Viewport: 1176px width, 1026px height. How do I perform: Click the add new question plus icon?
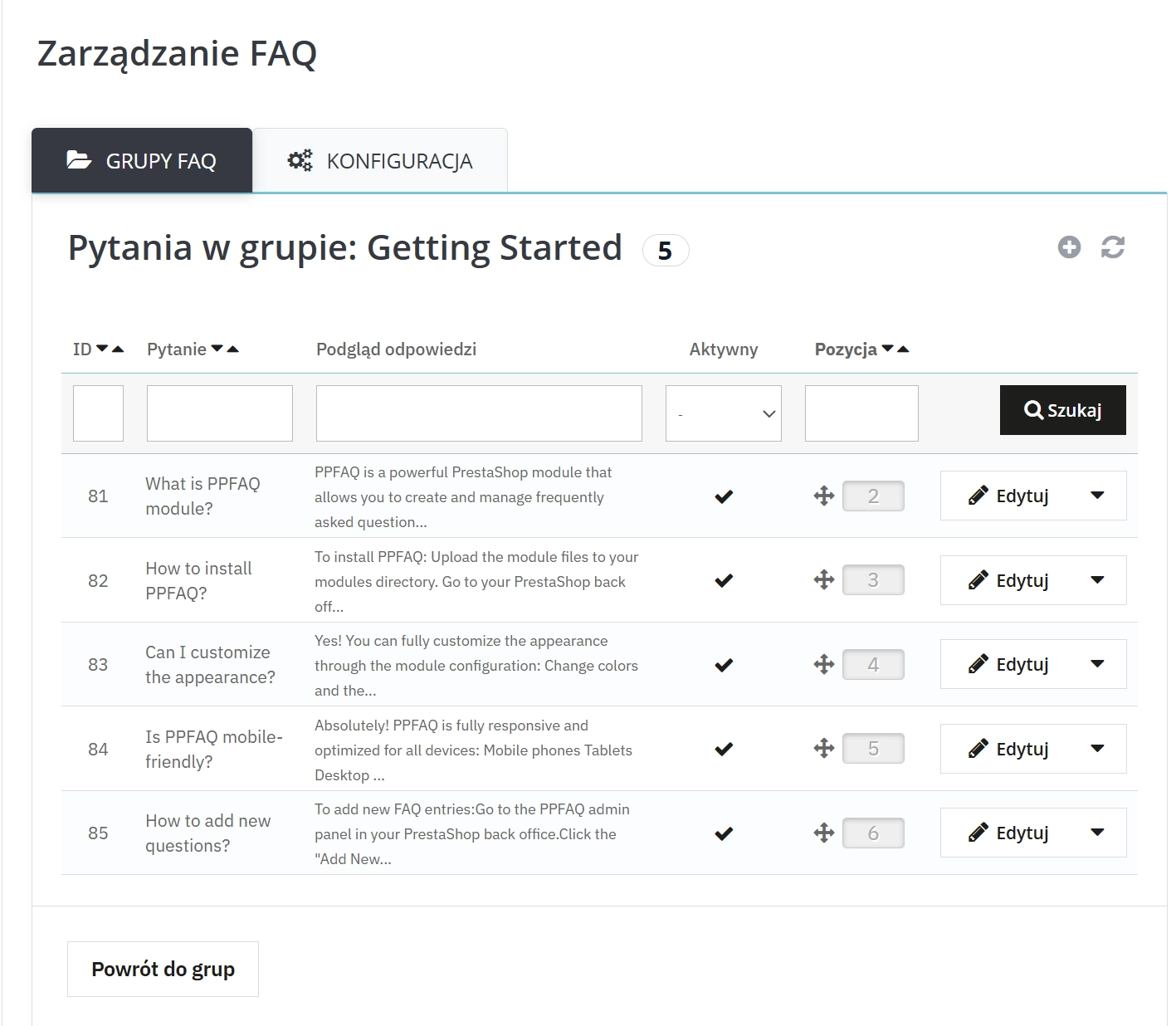[1069, 247]
